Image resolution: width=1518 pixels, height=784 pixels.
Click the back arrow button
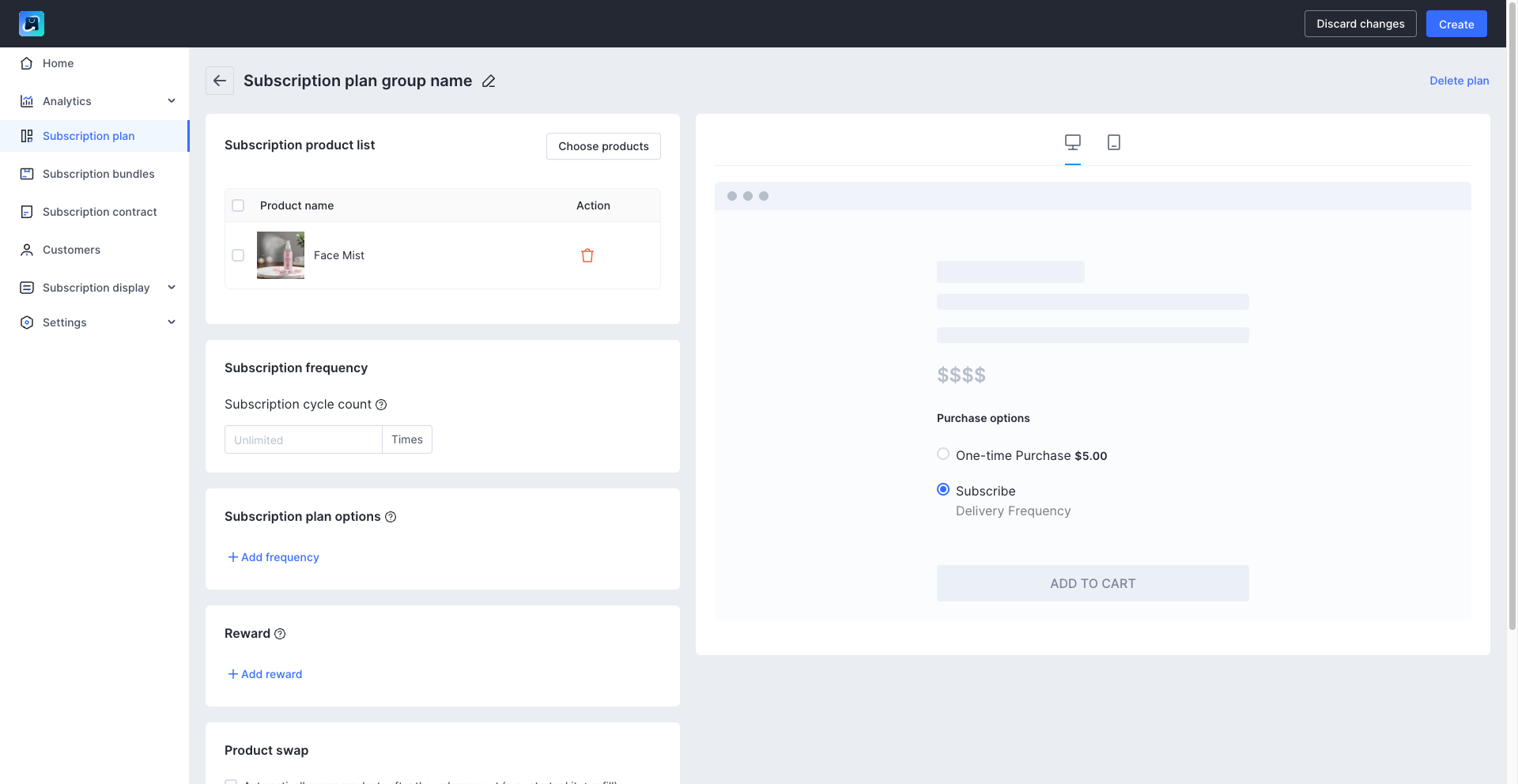(x=220, y=81)
